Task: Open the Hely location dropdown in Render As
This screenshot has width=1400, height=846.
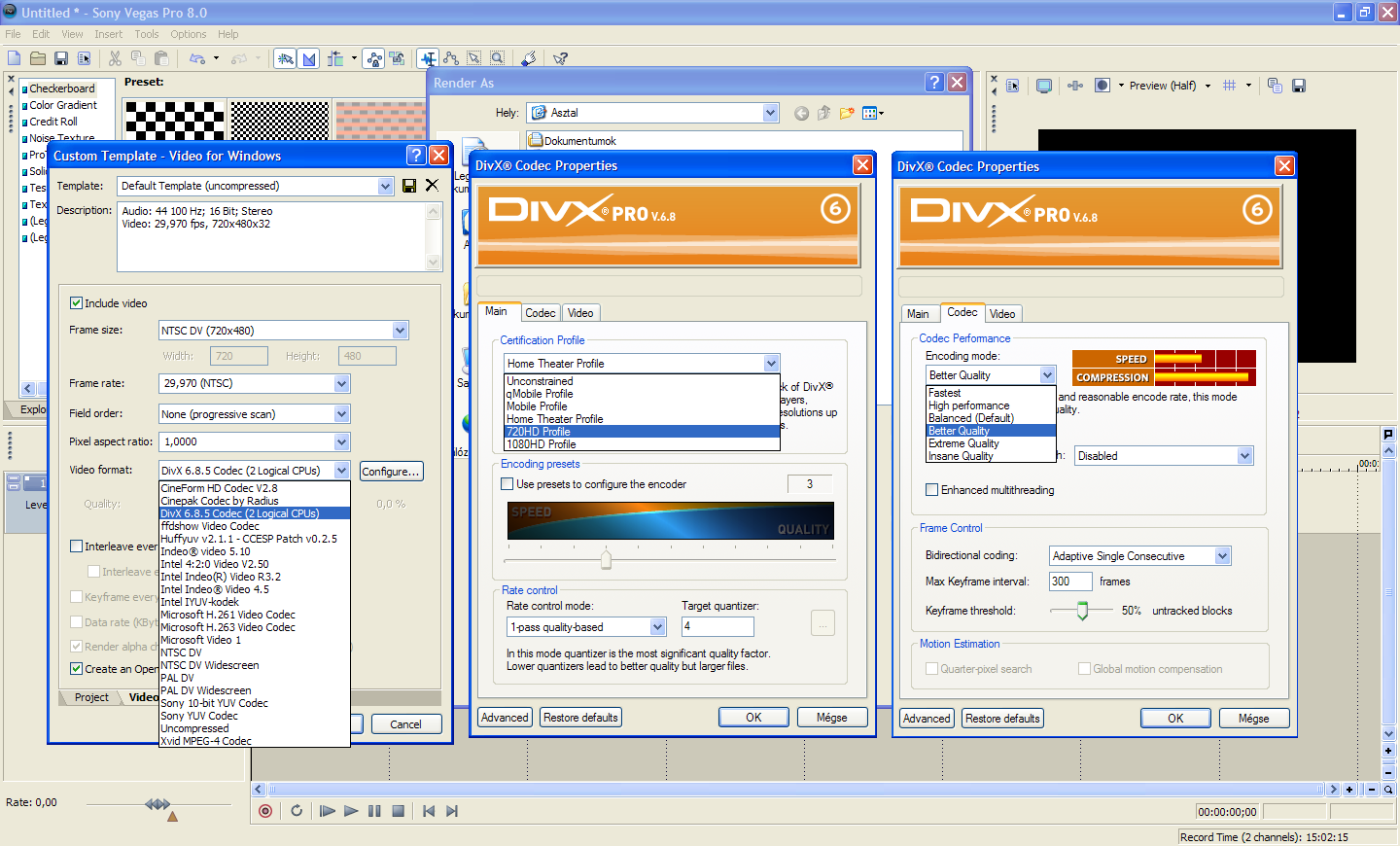Action: click(770, 113)
